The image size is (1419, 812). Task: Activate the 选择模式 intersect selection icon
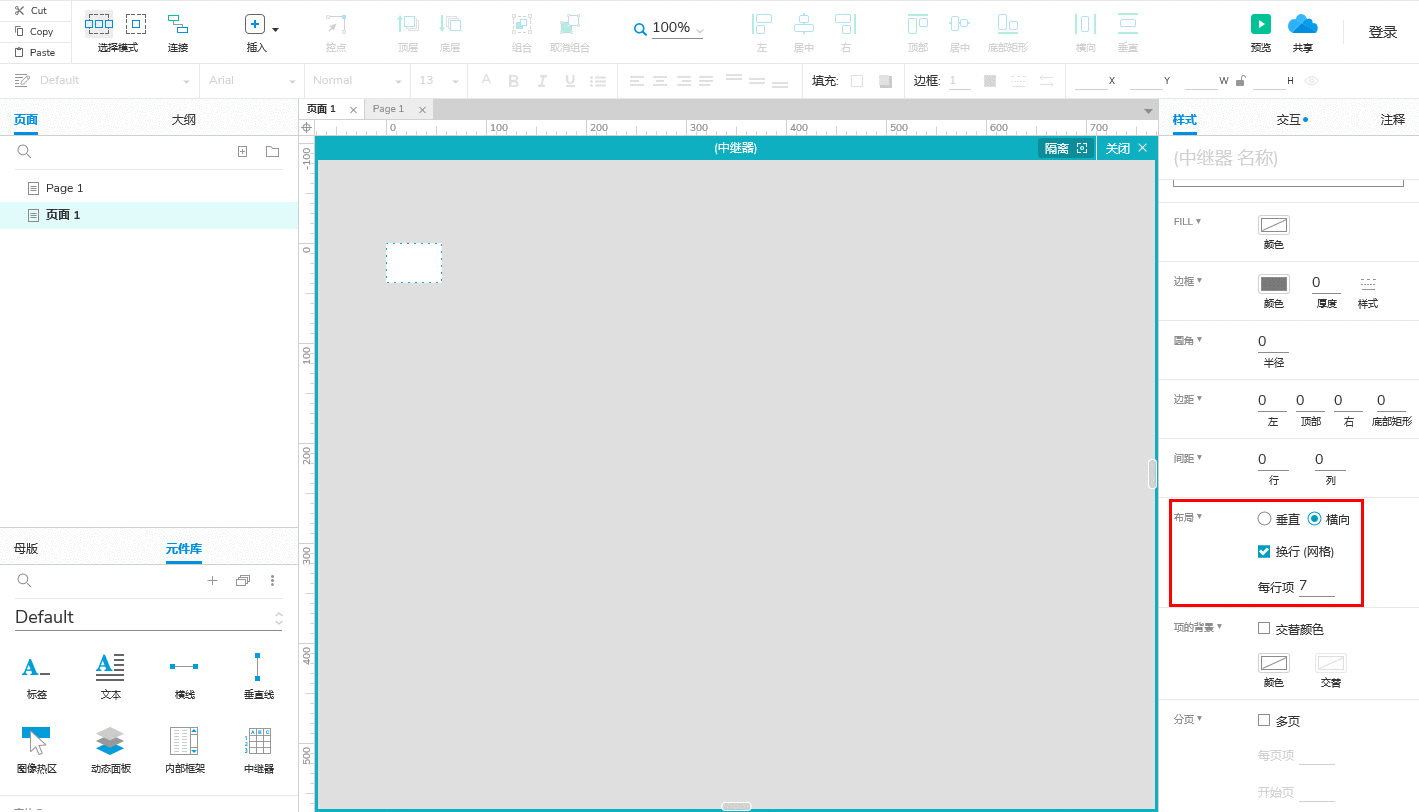click(x=99, y=24)
